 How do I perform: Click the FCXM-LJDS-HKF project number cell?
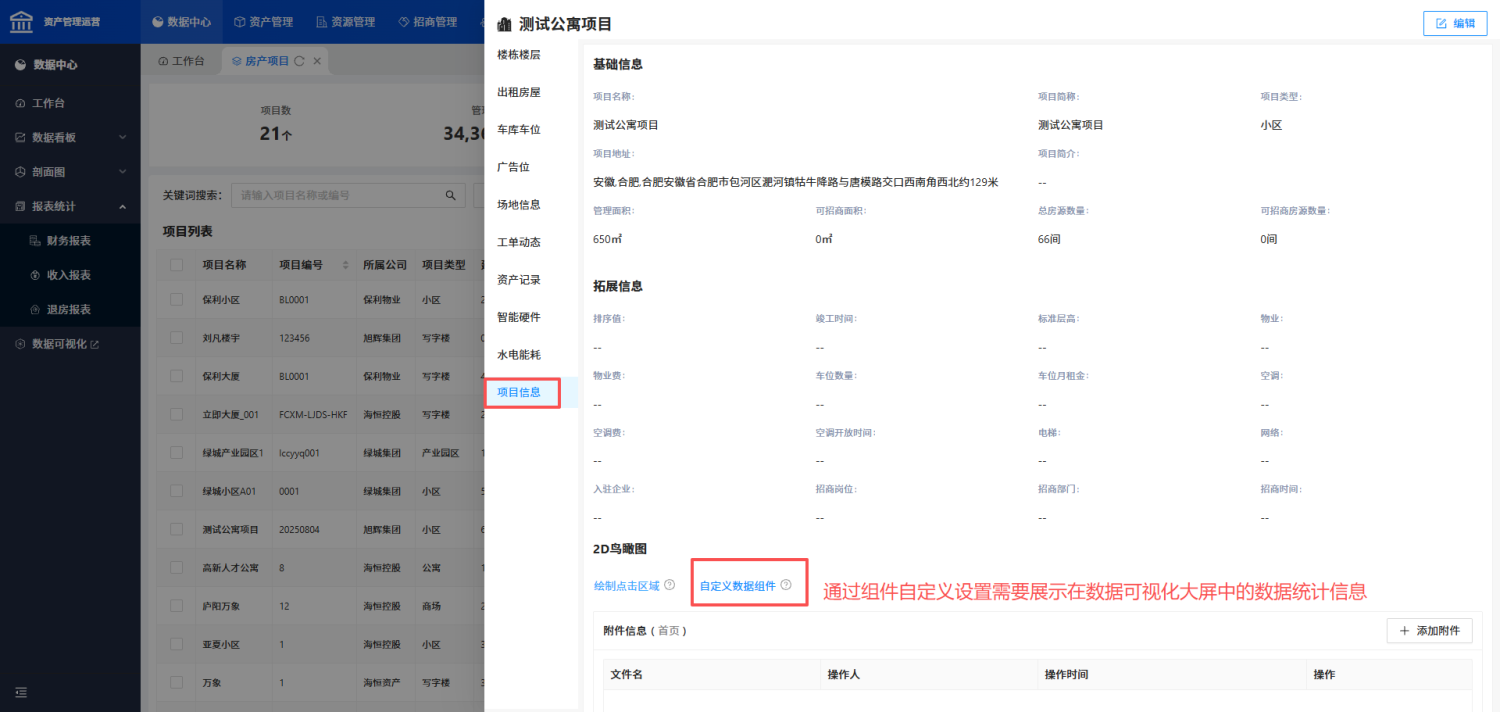point(313,414)
